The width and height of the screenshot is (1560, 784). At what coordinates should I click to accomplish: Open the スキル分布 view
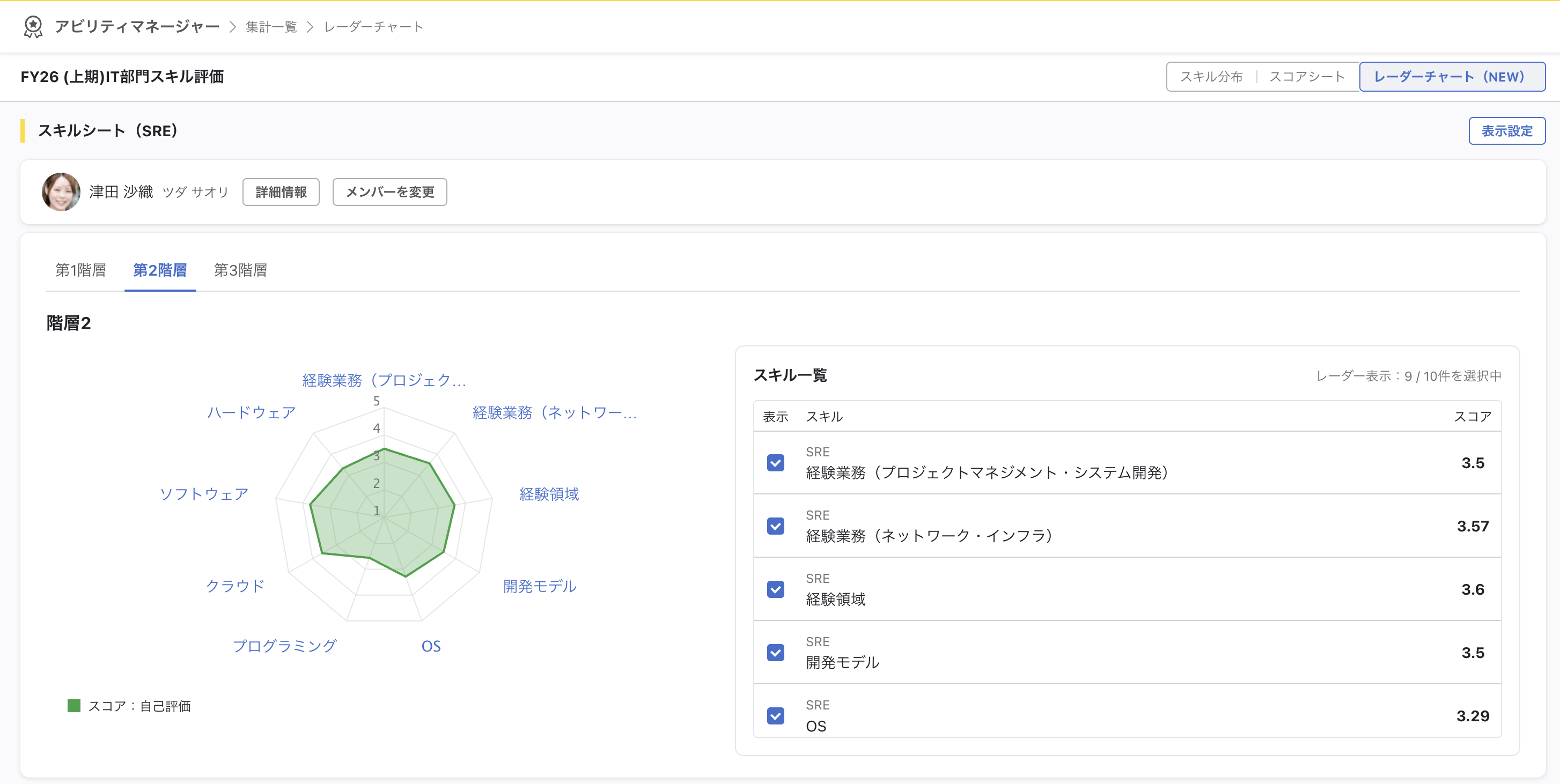pyautogui.click(x=1211, y=77)
